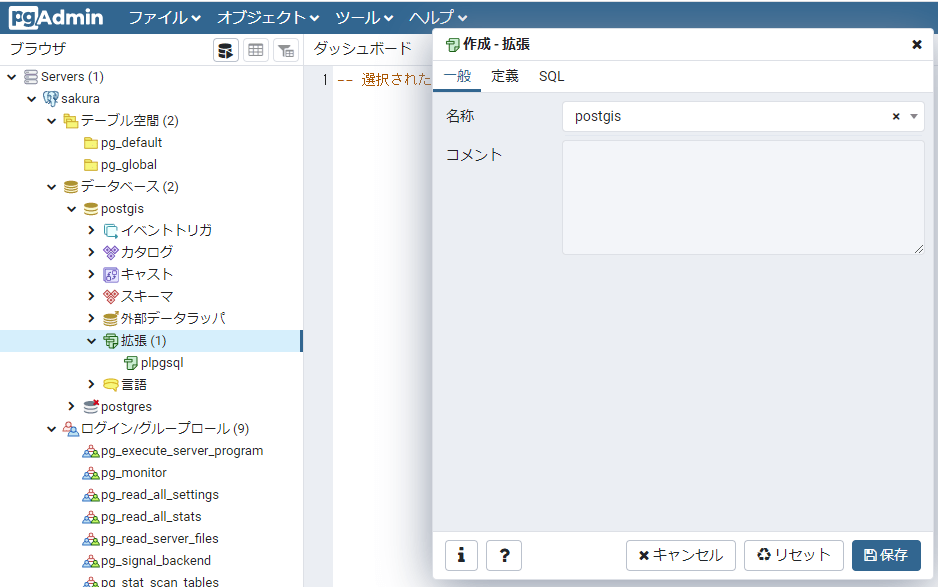
Task: Collapse the 拡張 (1) node
Action: click(x=92, y=341)
